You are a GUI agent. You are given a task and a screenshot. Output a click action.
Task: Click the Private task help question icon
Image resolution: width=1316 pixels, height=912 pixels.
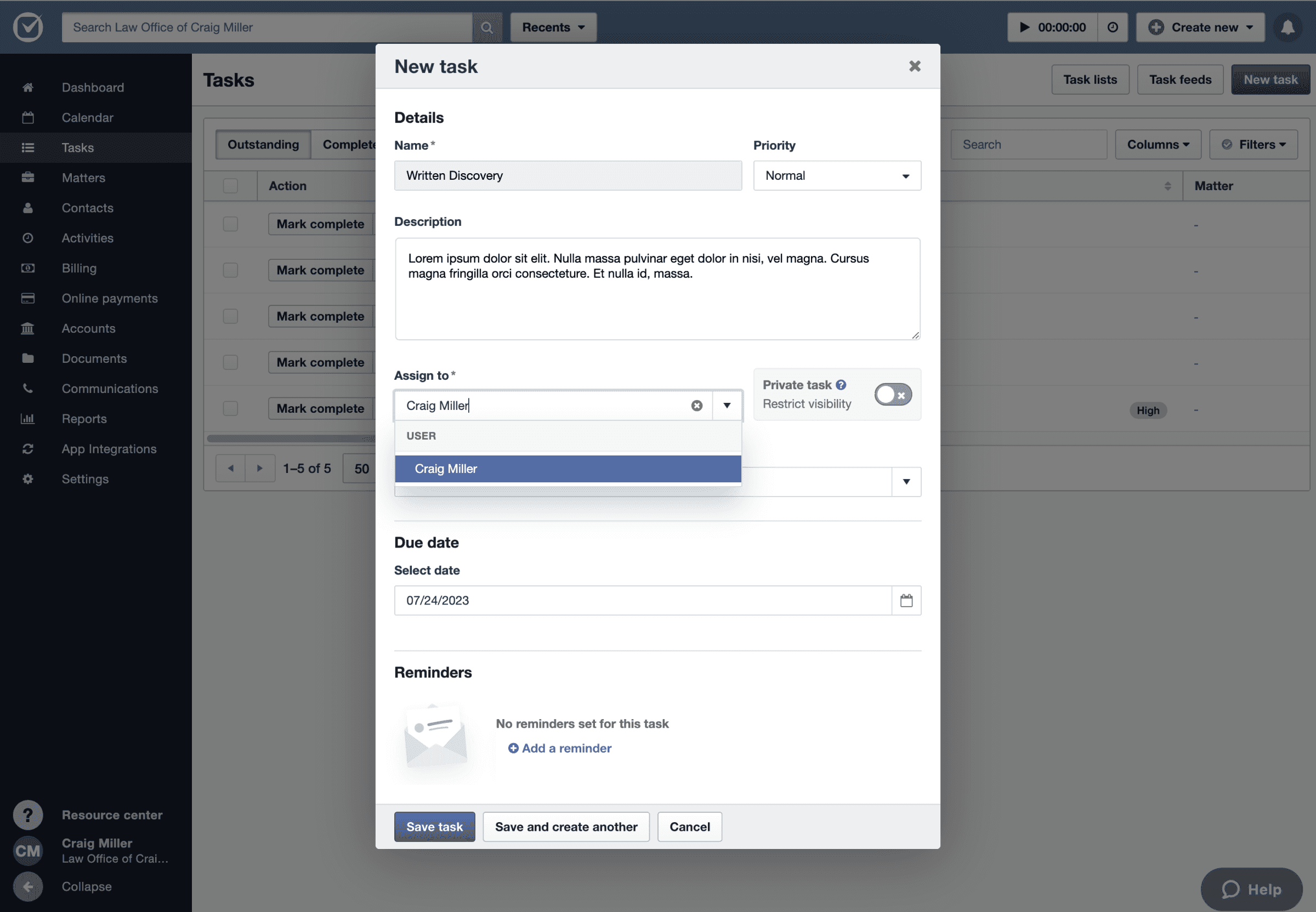841,385
